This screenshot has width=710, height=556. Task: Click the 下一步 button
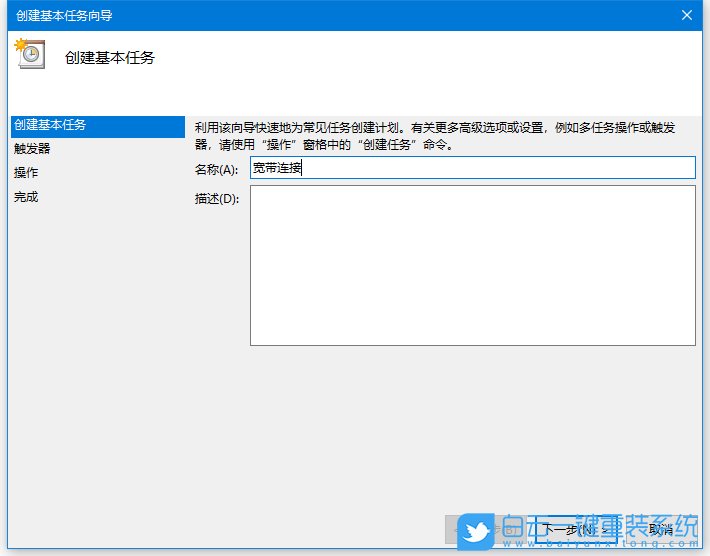tap(576, 529)
